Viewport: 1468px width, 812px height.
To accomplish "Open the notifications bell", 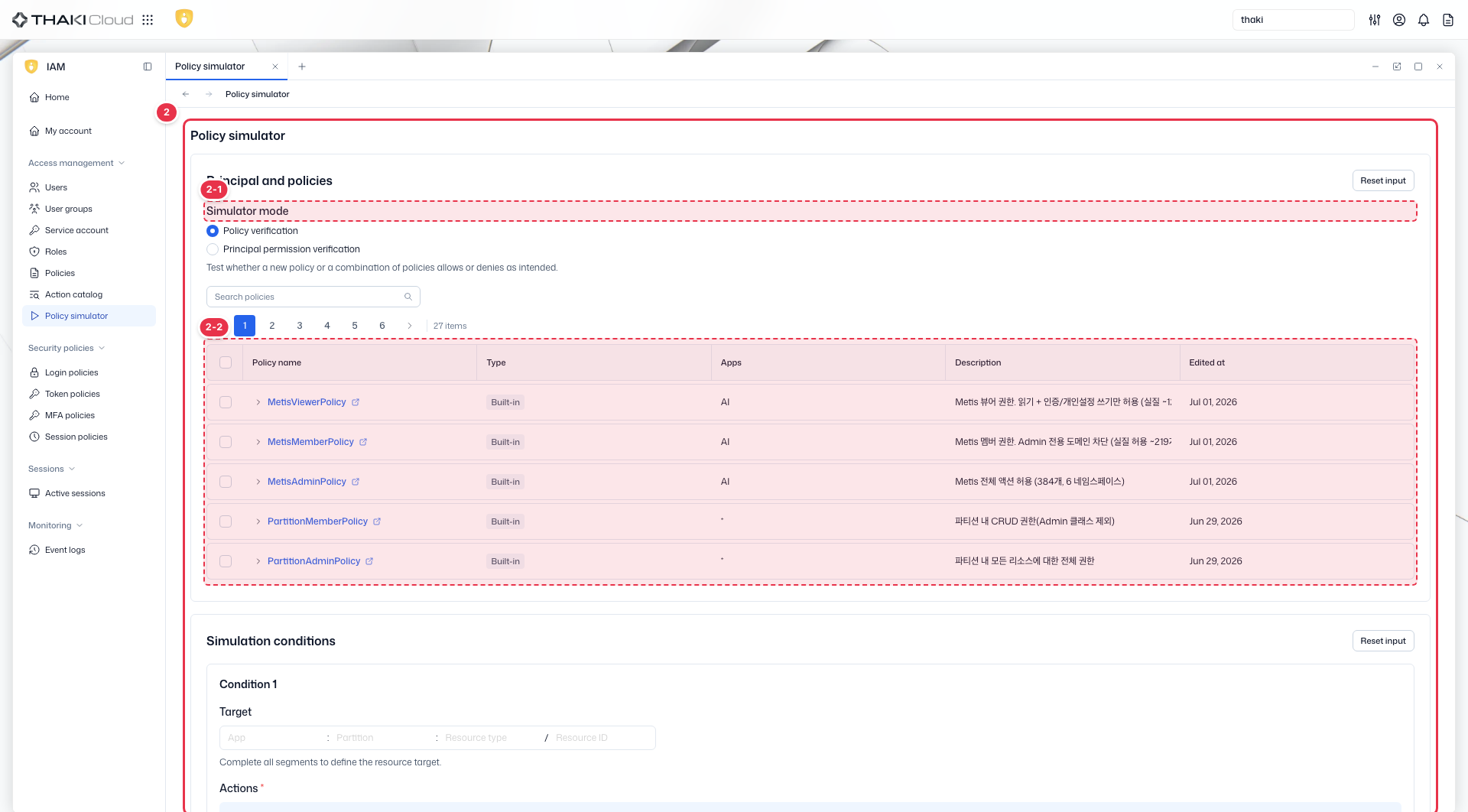I will pyautogui.click(x=1424, y=20).
